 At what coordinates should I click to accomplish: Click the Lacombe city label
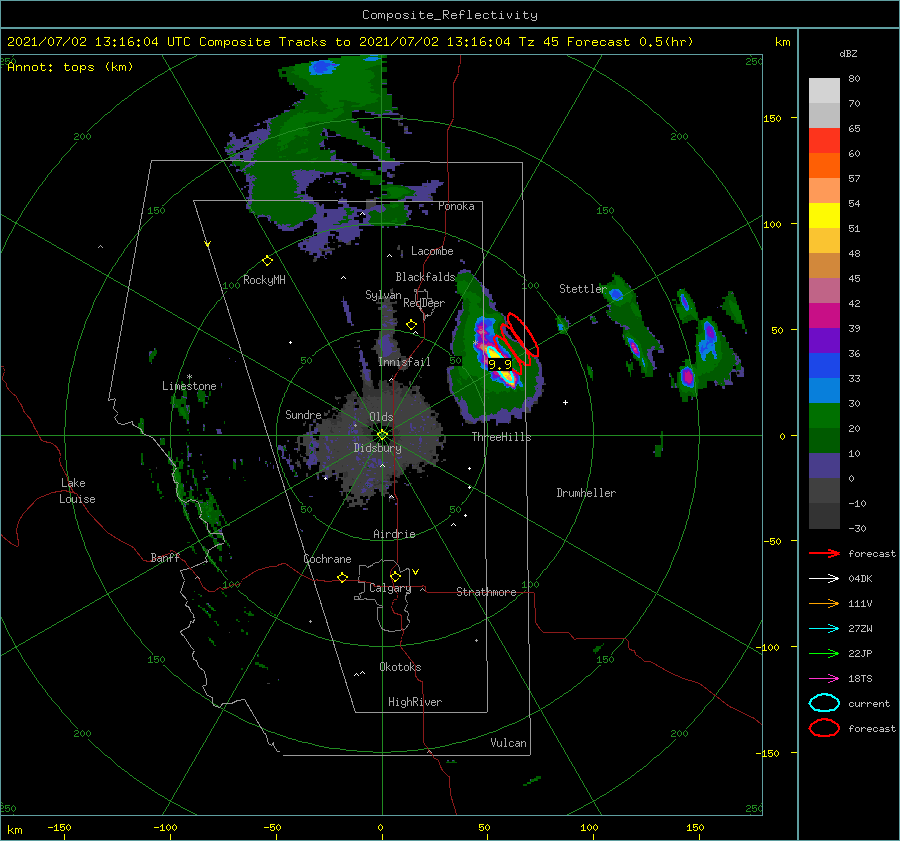pyautogui.click(x=432, y=251)
